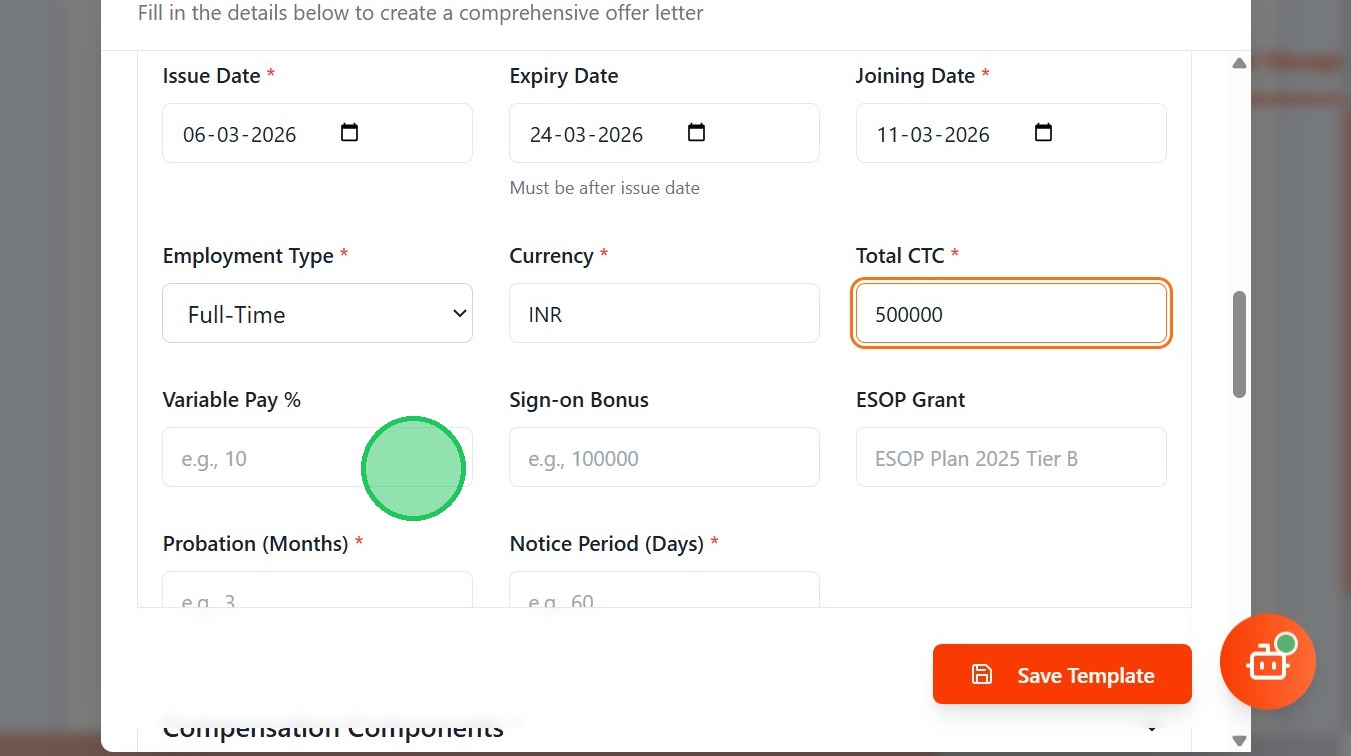Click the Issue Date value 06-03-2026
Image resolution: width=1351 pixels, height=756 pixels.
240,135
